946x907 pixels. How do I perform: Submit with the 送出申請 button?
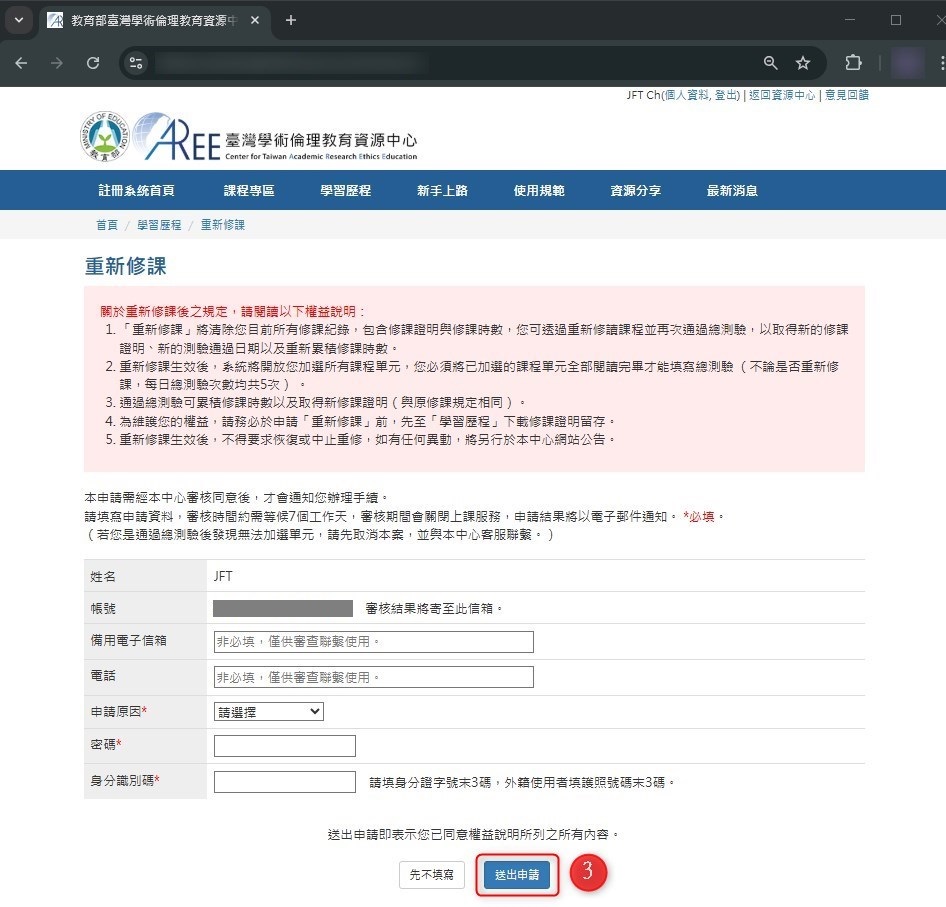coord(517,874)
